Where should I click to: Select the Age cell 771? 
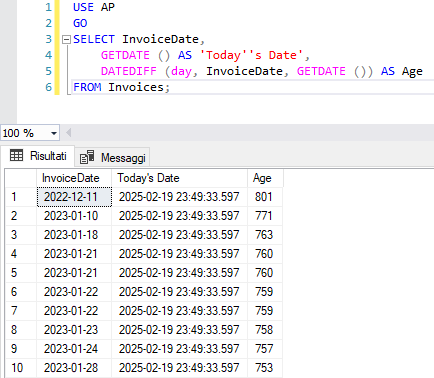point(265,216)
